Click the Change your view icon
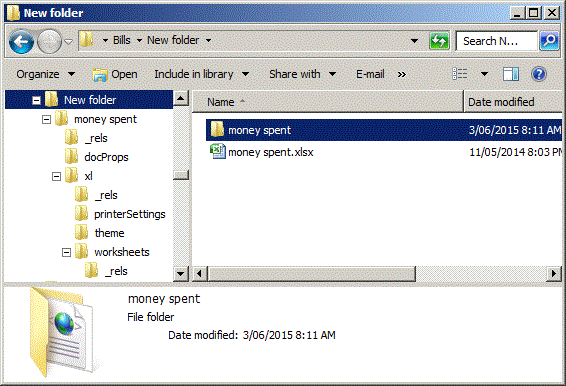This screenshot has height=386, width=566. 460,74
